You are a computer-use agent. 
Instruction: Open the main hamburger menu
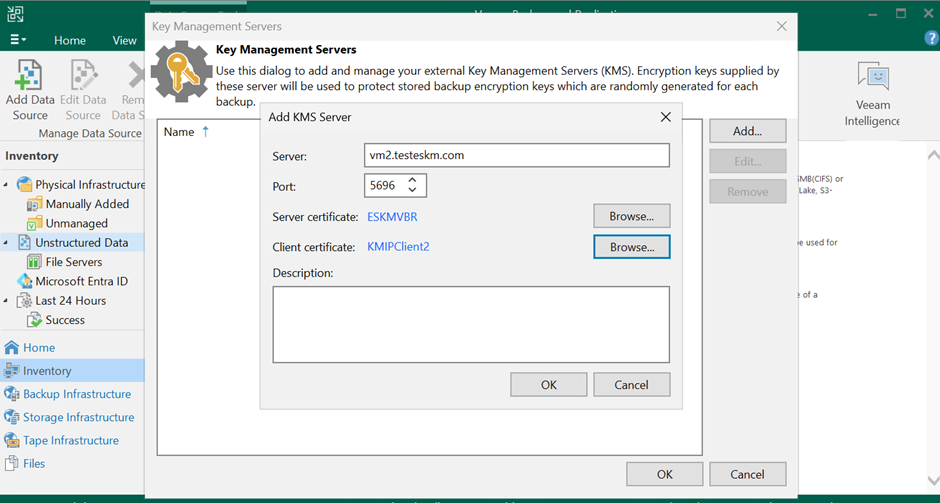pos(17,40)
